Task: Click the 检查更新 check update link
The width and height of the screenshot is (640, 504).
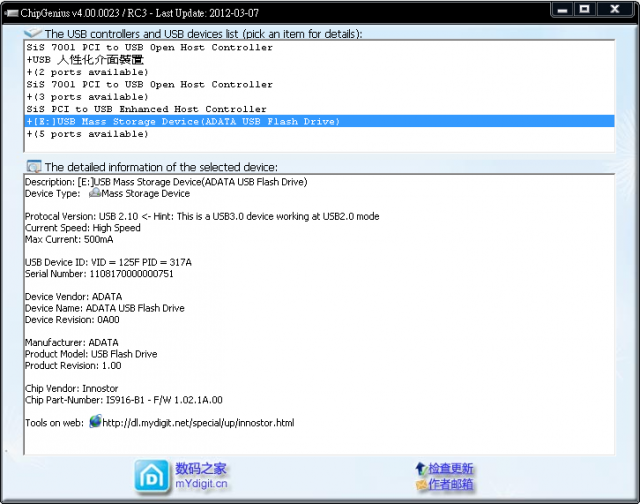Action: coord(451,468)
